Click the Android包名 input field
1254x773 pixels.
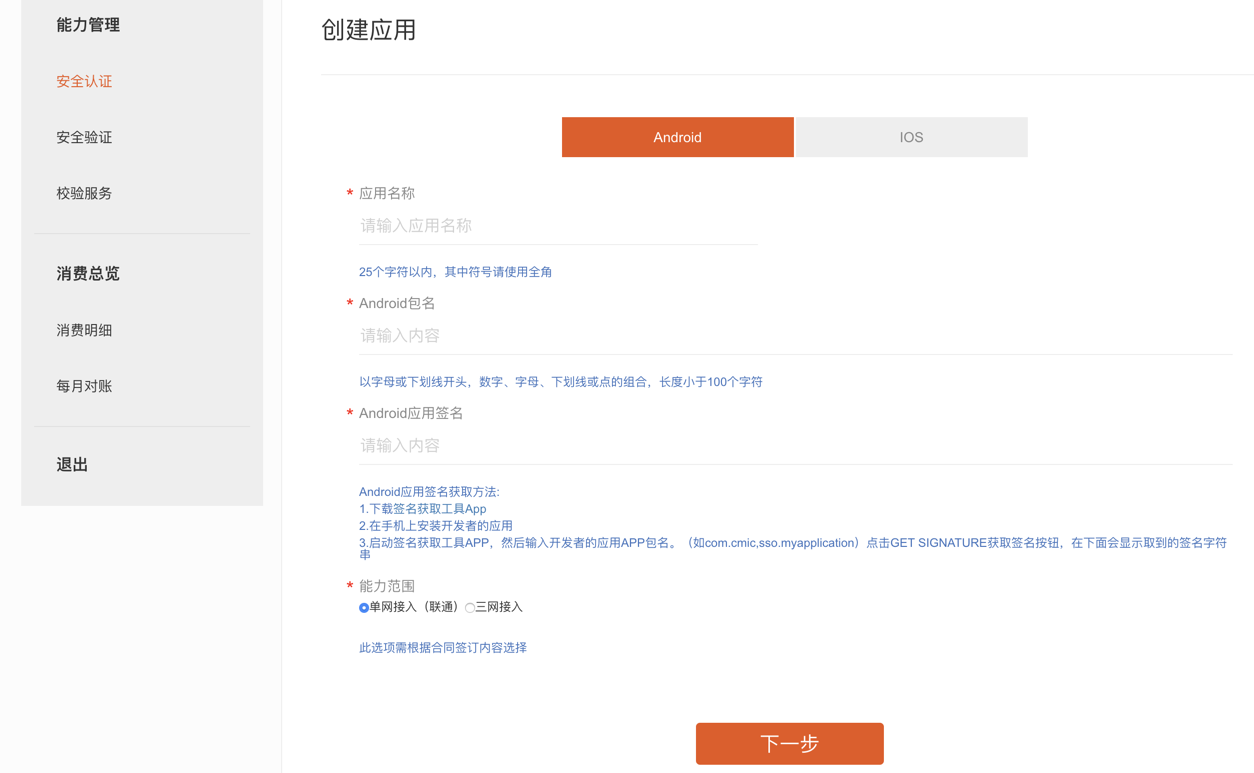point(795,336)
